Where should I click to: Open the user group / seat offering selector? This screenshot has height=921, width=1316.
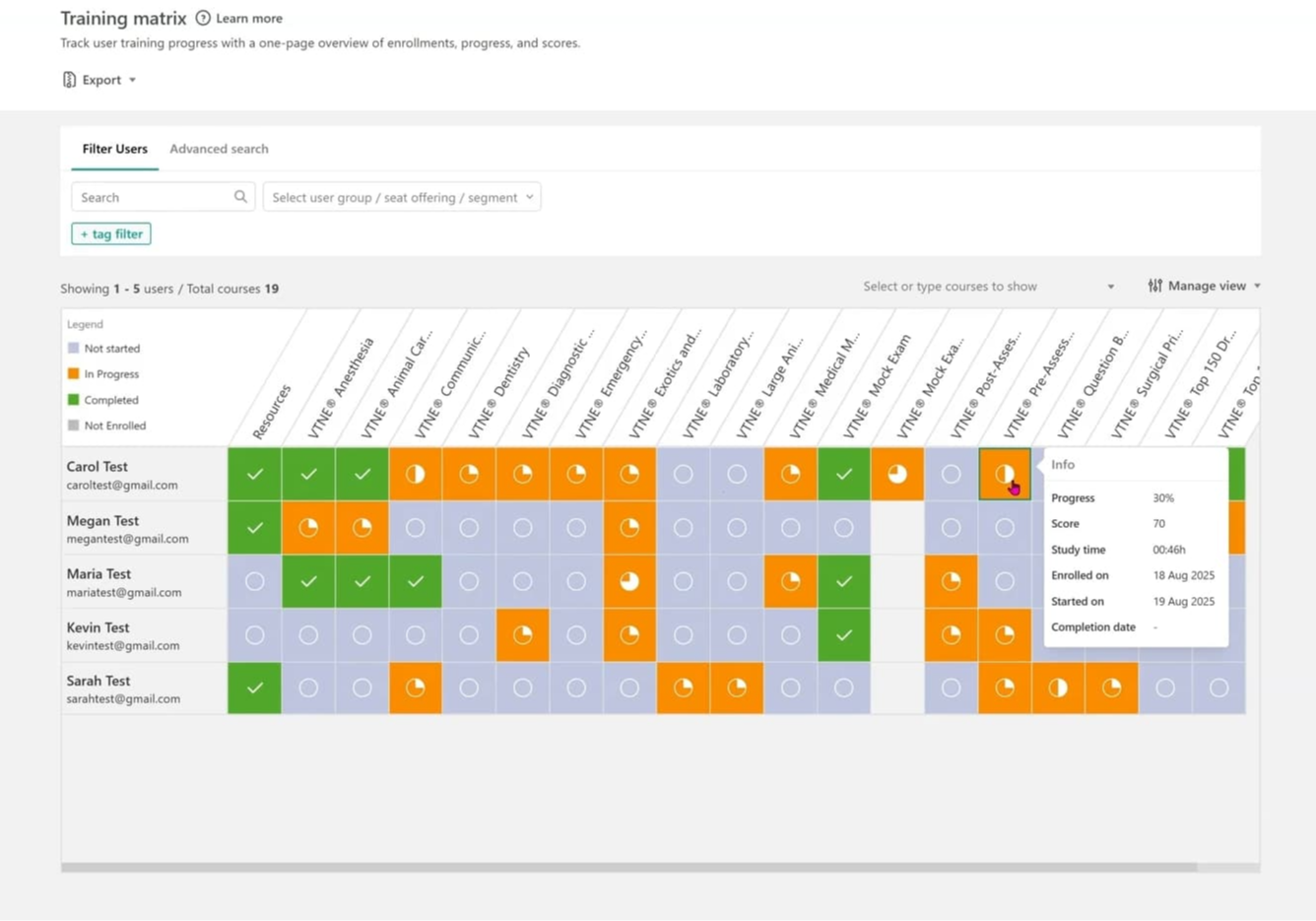coord(402,196)
